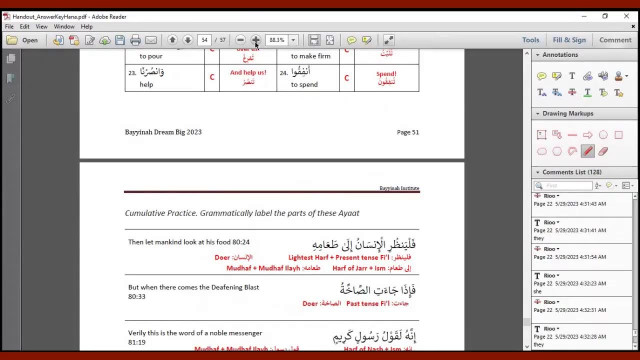Select Strikethrough text tool
The image size is (640, 360).
pos(572,93)
